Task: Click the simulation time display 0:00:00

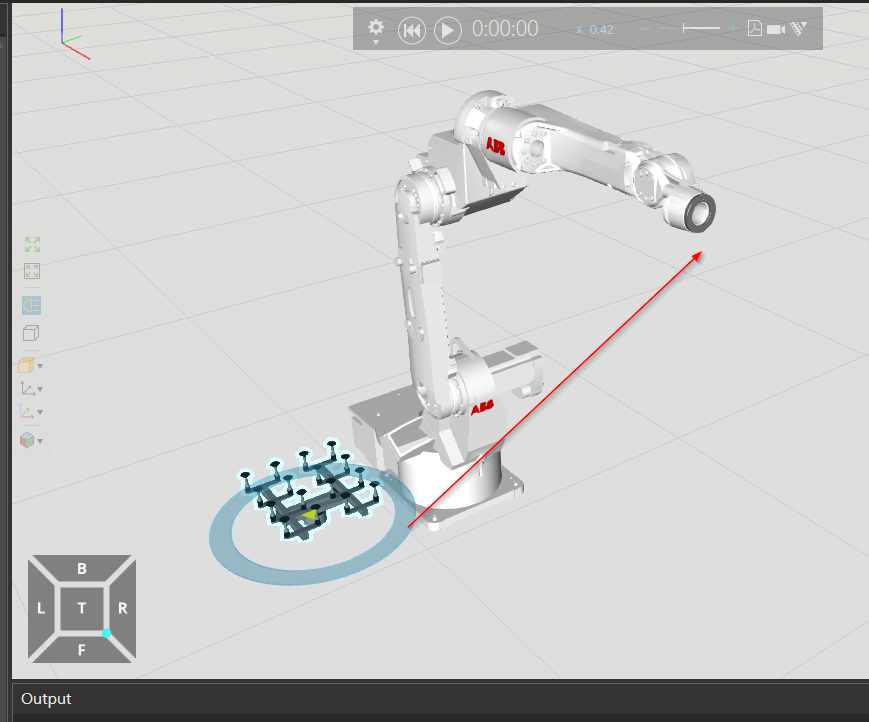Action: tap(505, 29)
